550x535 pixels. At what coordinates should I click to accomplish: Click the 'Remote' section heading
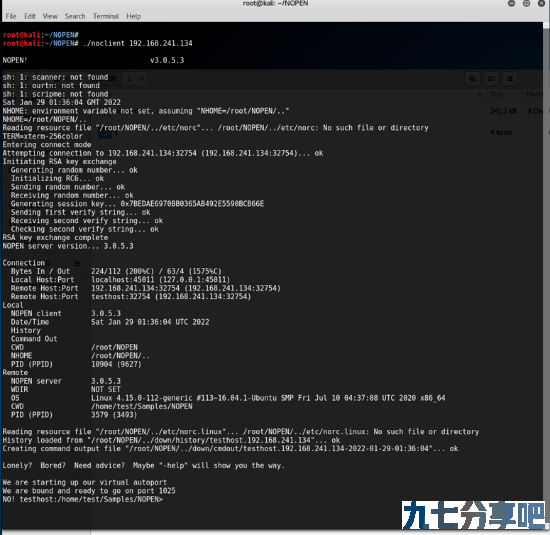tap(15, 373)
